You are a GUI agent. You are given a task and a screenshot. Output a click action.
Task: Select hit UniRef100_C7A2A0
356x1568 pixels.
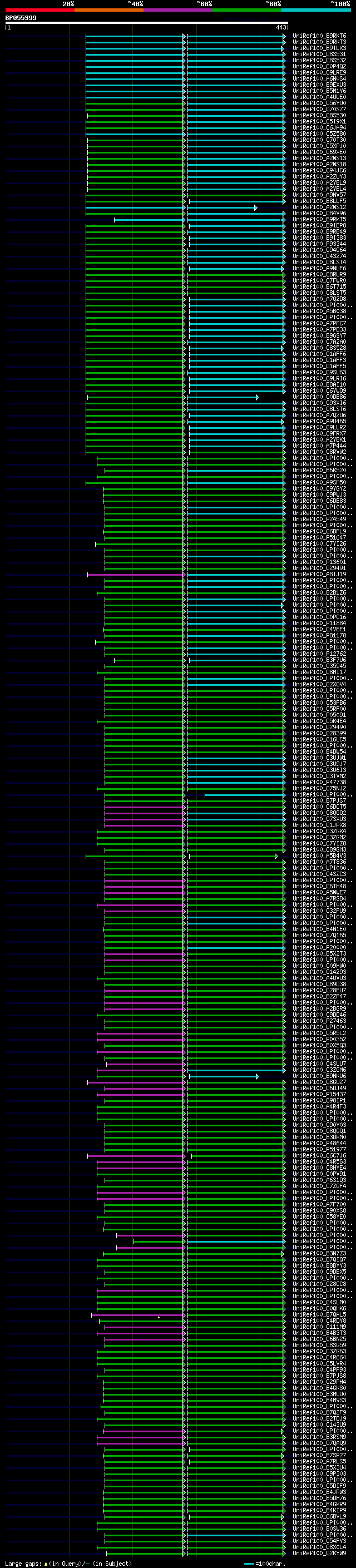(319, 342)
